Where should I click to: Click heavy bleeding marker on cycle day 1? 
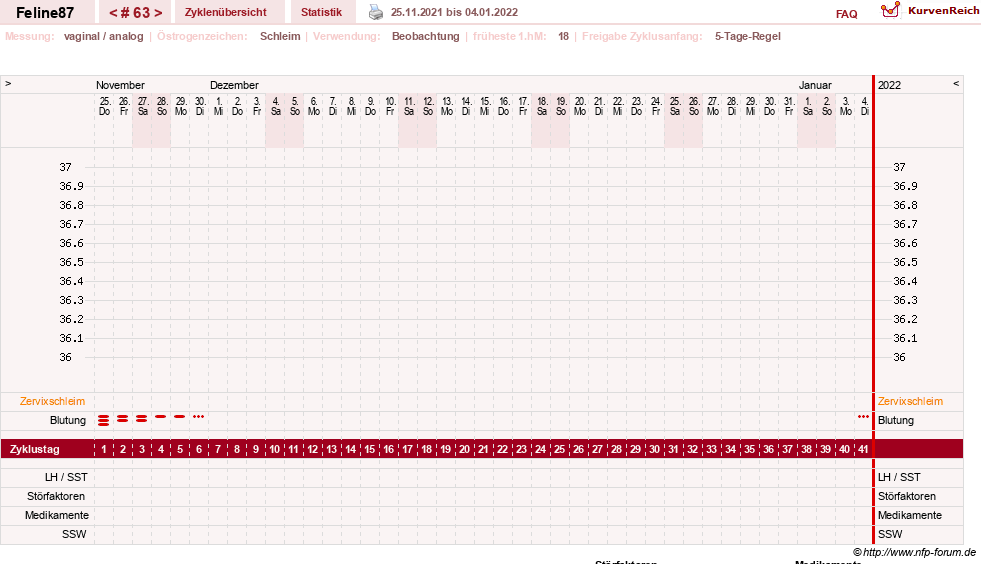(104, 420)
